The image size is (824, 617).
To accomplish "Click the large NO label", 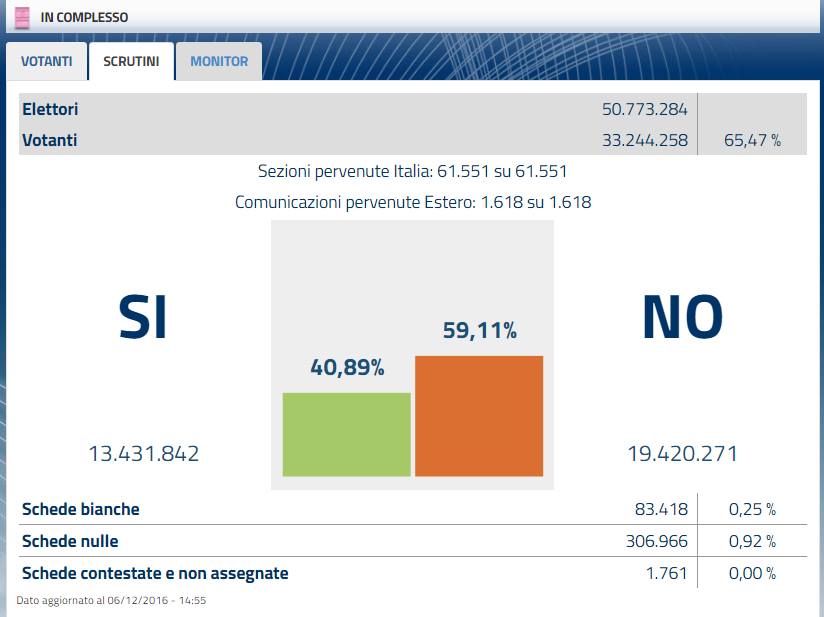I will pos(684,318).
